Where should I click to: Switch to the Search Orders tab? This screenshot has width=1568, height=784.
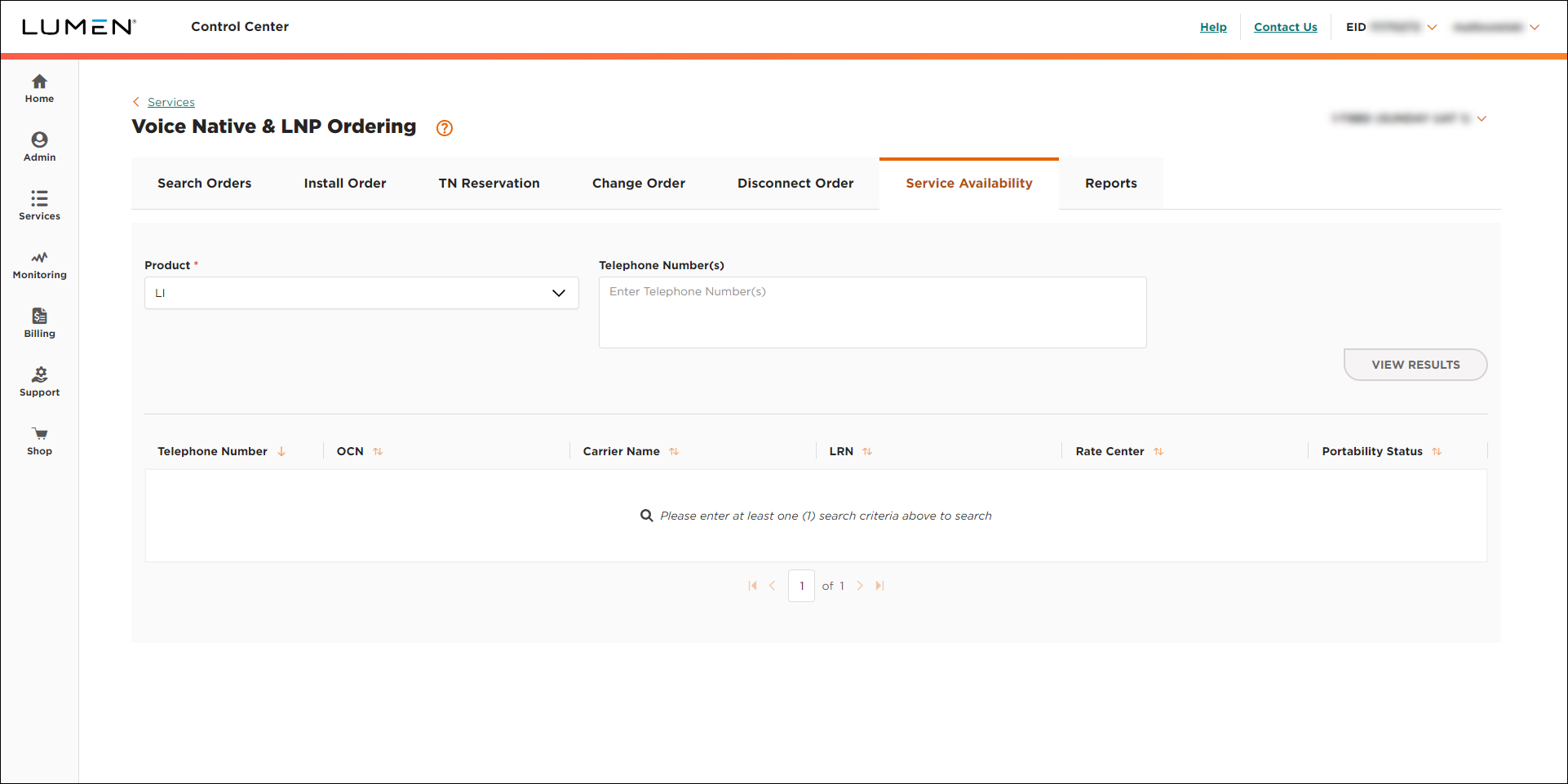(205, 184)
